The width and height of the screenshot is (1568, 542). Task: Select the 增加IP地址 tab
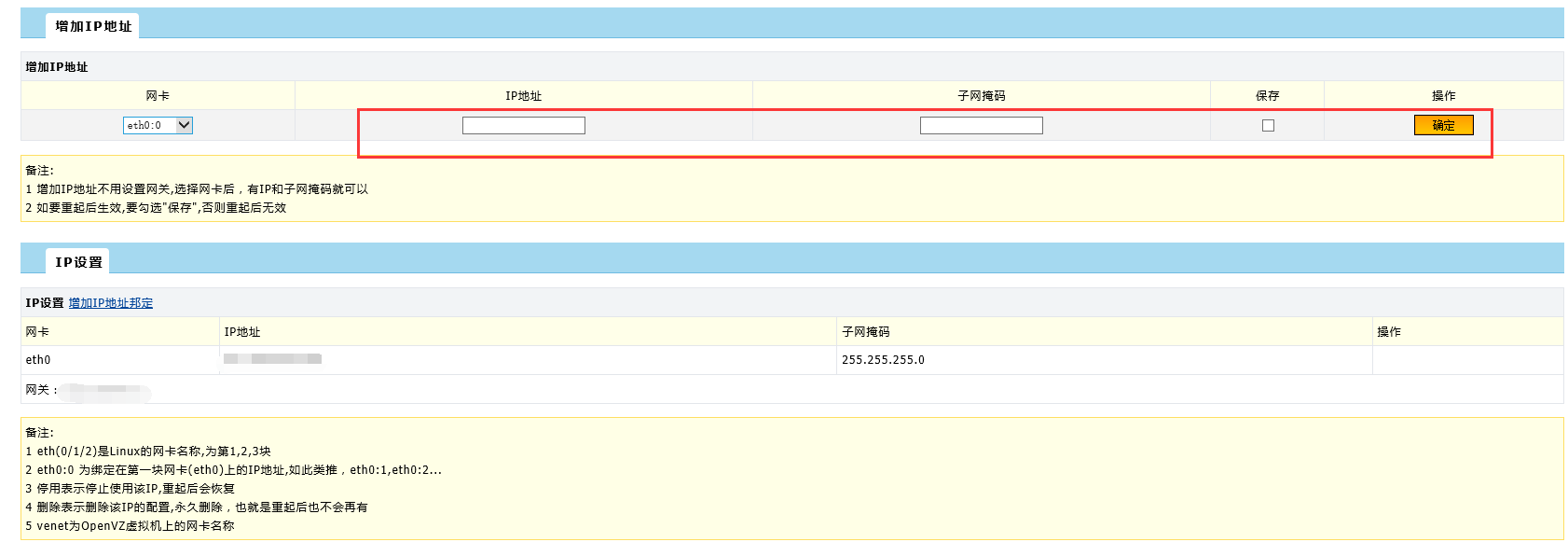coord(92,26)
